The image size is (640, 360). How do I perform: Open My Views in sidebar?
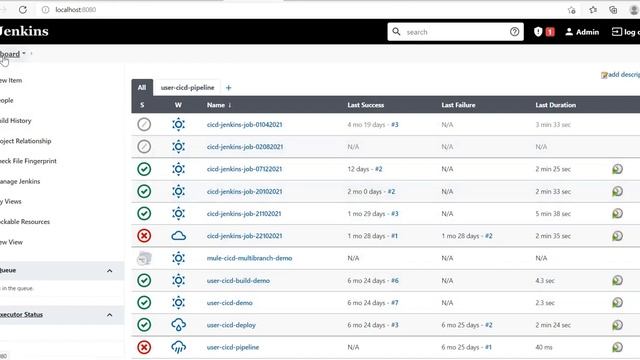click(x=11, y=201)
